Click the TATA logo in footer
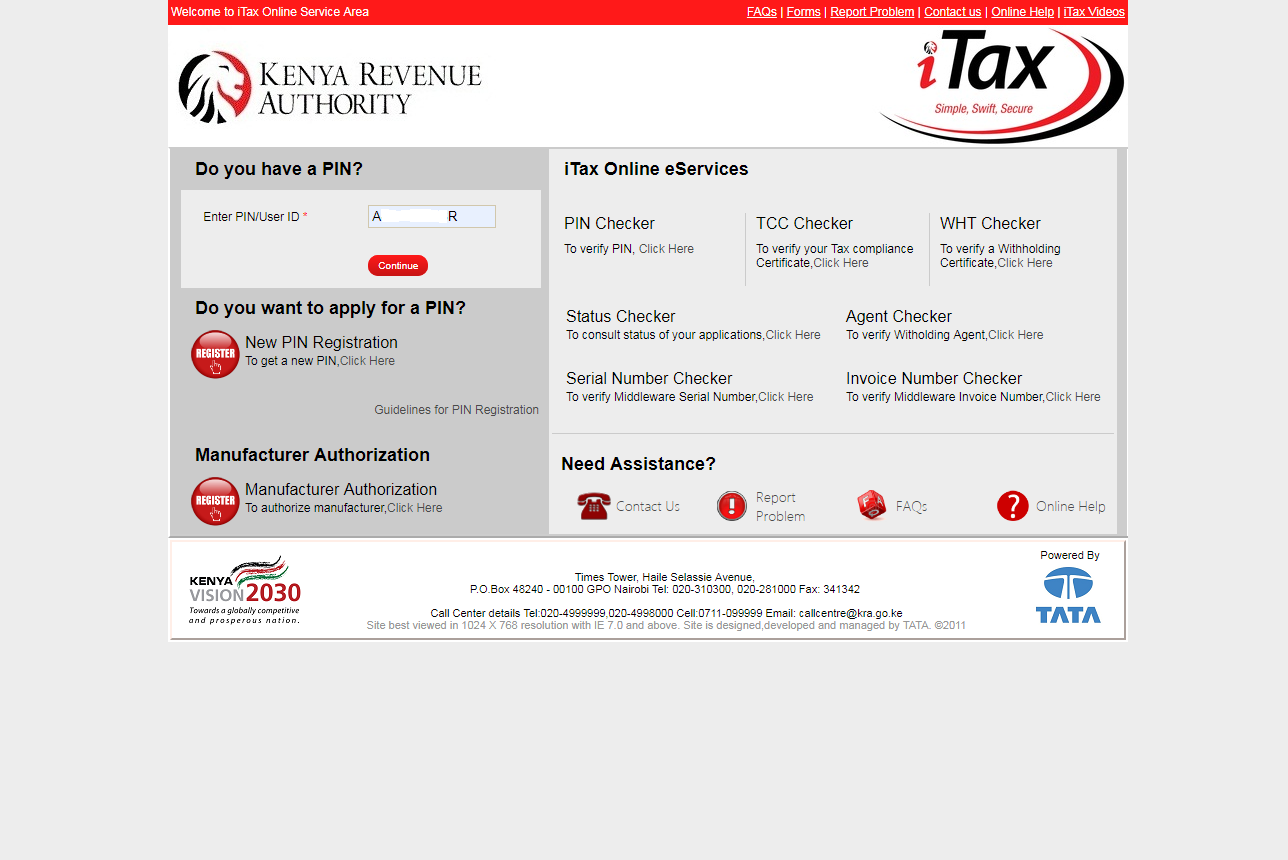The image size is (1288, 860). (1068, 595)
